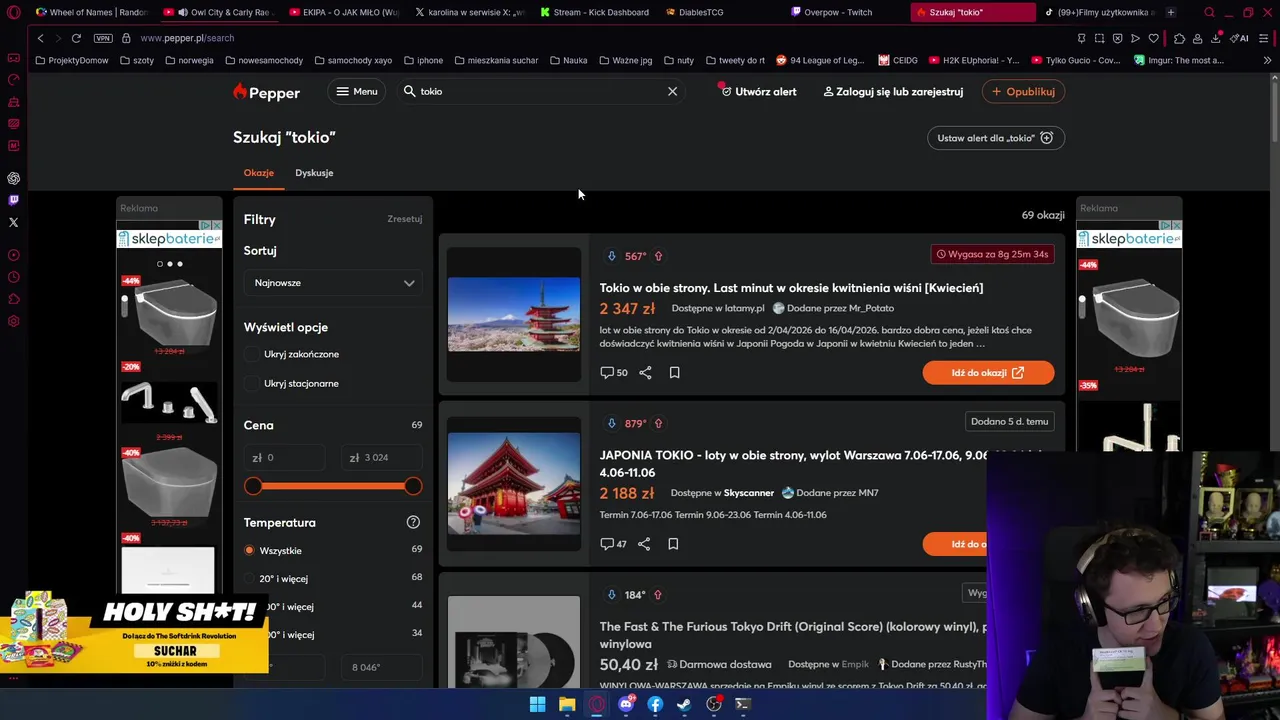Switch to the Okazje tab

[259, 173]
